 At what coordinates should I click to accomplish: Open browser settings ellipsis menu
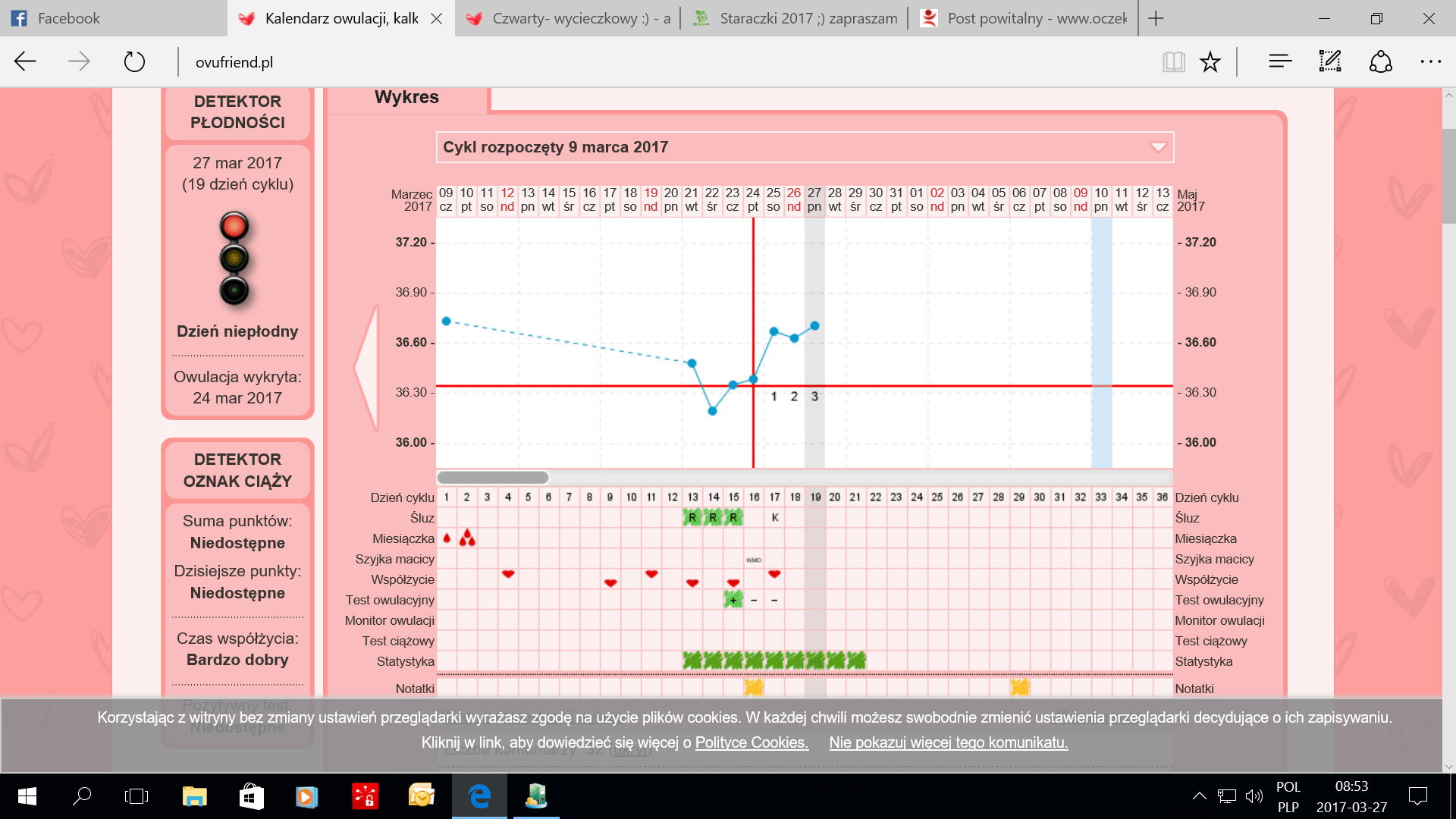pyautogui.click(x=1430, y=61)
